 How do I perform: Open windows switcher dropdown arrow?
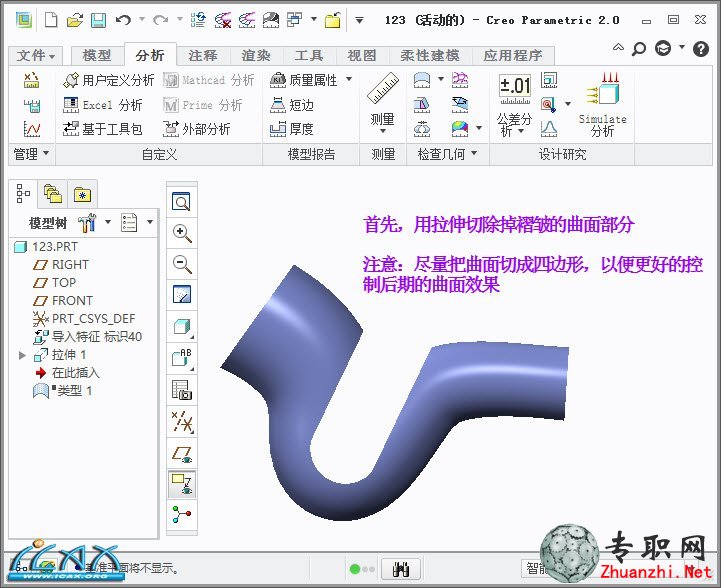[x=314, y=19]
